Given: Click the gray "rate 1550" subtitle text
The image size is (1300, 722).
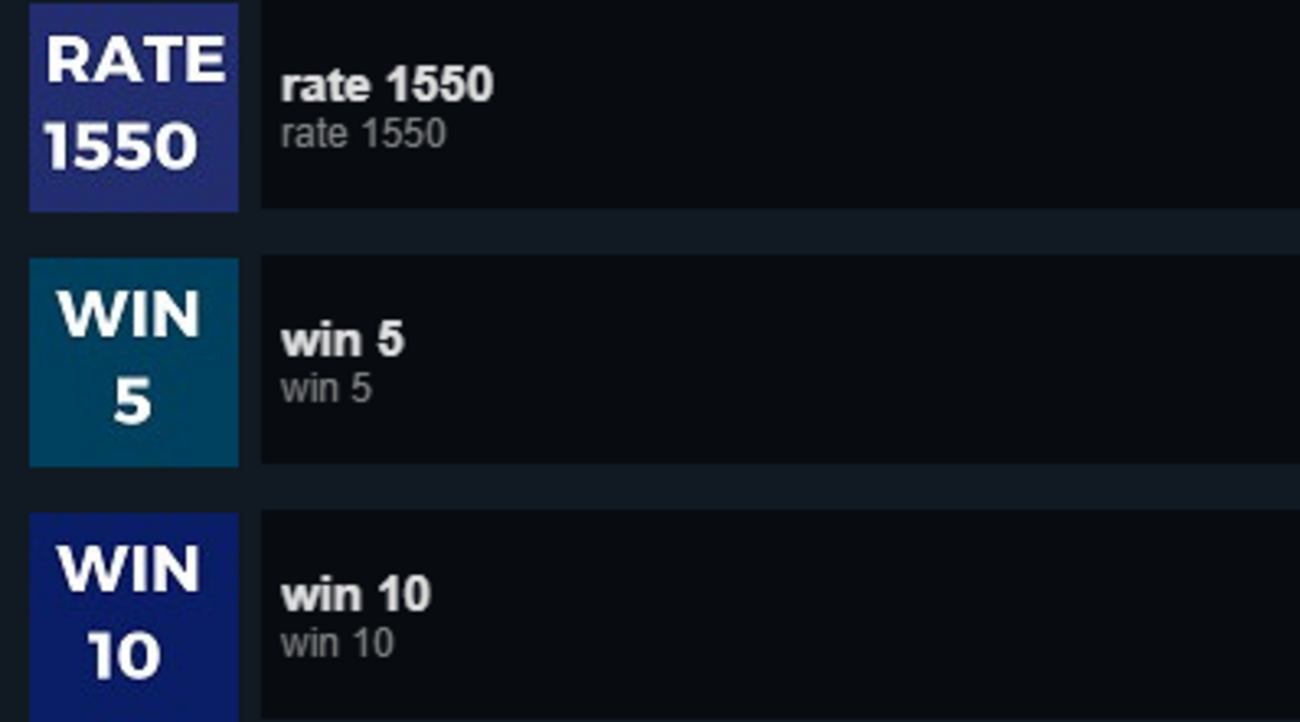Looking at the screenshot, I should (x=363, y=134).
